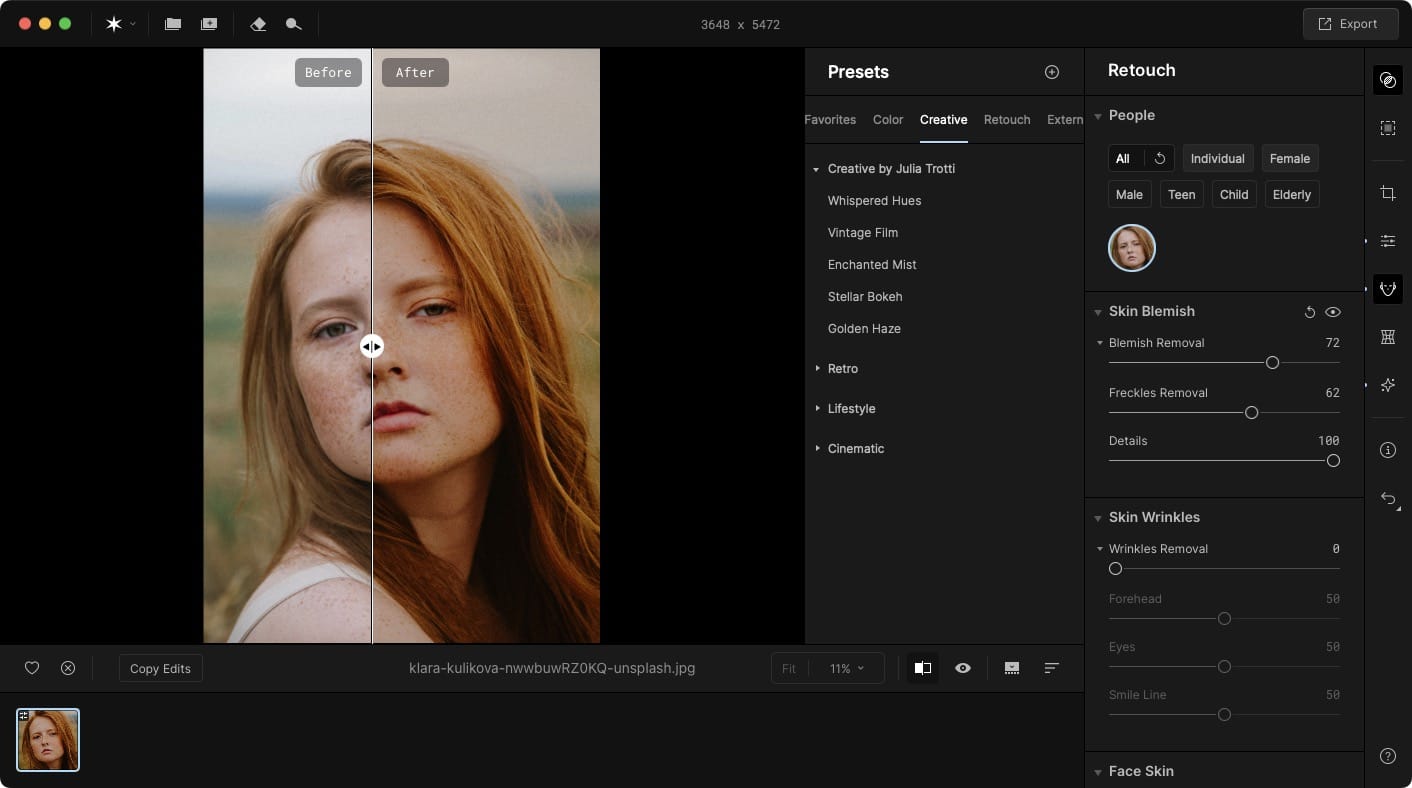The height and width of the screenshot is (788, 1412).
Task: Toggle preview eye in bottom toolbar
Action: (x=963, y=668)
